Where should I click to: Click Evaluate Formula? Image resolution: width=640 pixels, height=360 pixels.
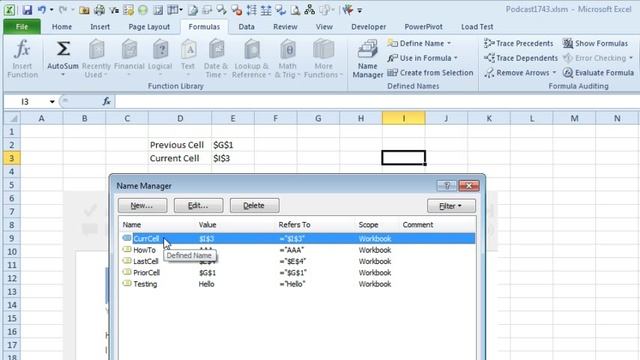pyautogui.click(x=598, y=73)
